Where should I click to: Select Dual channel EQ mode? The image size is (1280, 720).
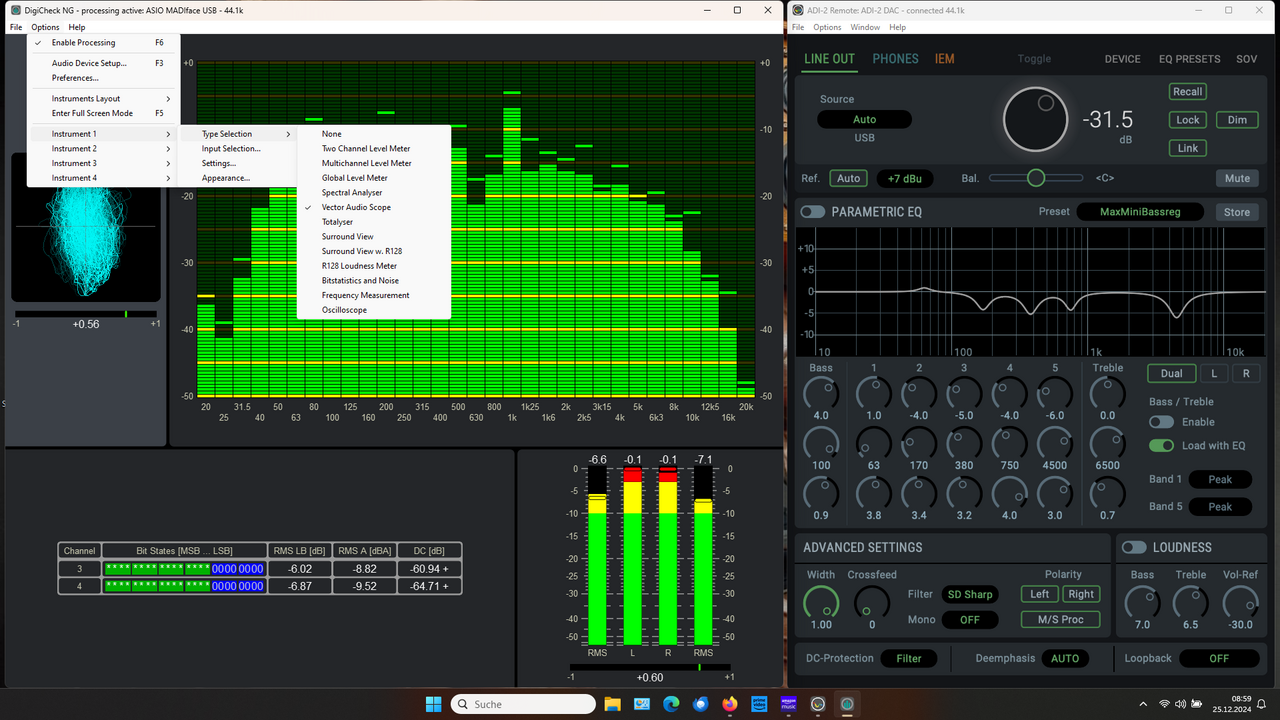pos(1171,373)
